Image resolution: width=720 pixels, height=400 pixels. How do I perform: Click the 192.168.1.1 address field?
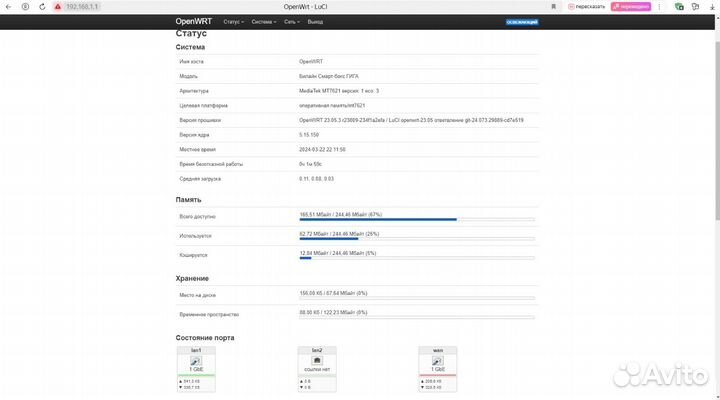[x=84, y=6]
